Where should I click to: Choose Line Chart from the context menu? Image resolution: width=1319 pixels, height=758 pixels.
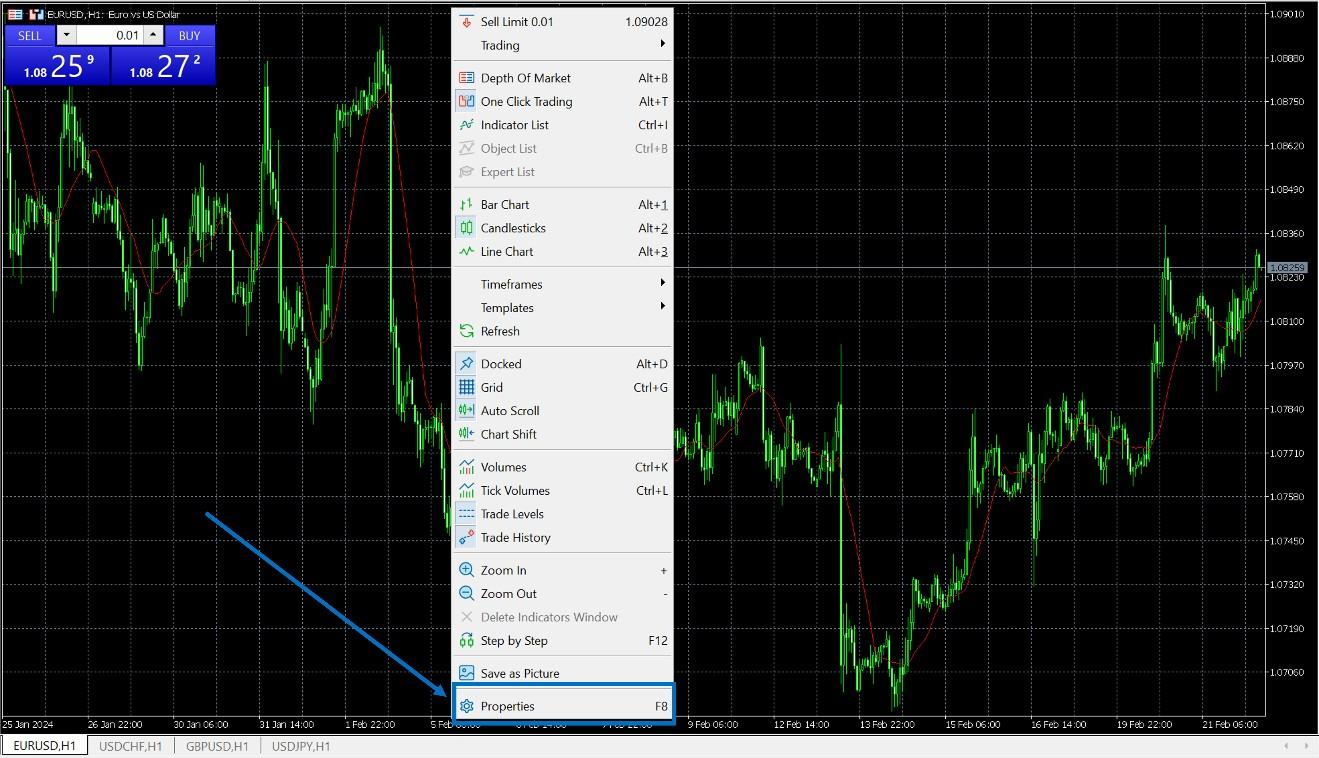[507, 252]
